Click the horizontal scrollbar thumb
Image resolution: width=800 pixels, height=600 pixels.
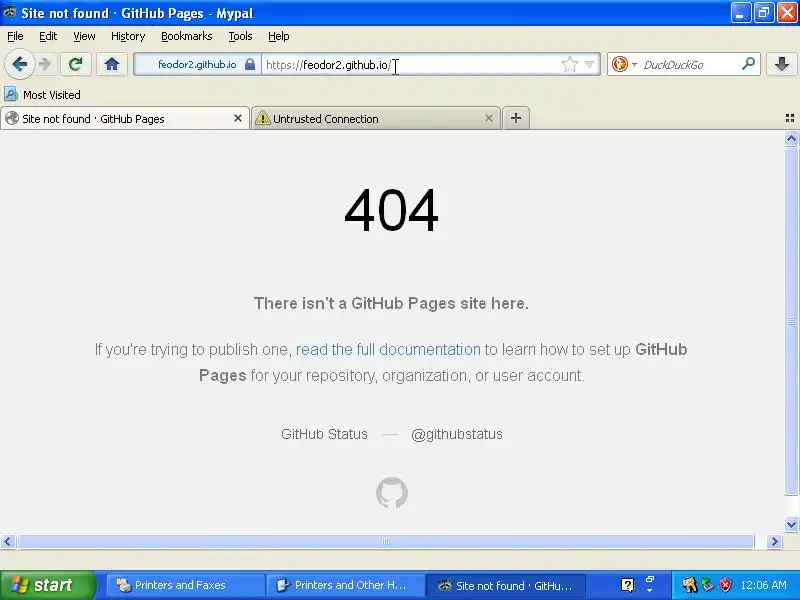(x=386, y=541)
